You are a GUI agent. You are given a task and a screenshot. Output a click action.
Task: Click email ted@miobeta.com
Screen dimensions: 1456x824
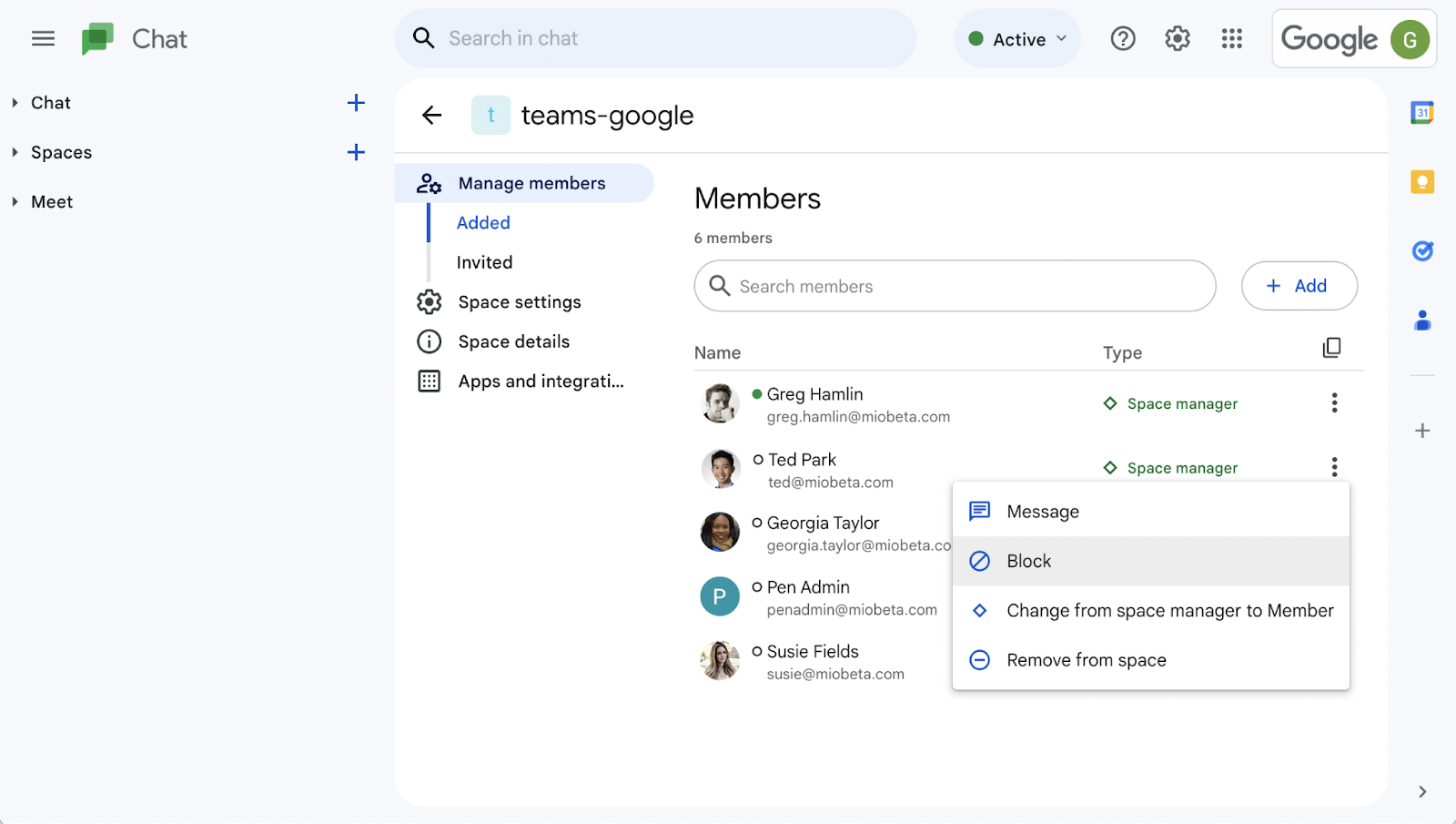[831, 483]
